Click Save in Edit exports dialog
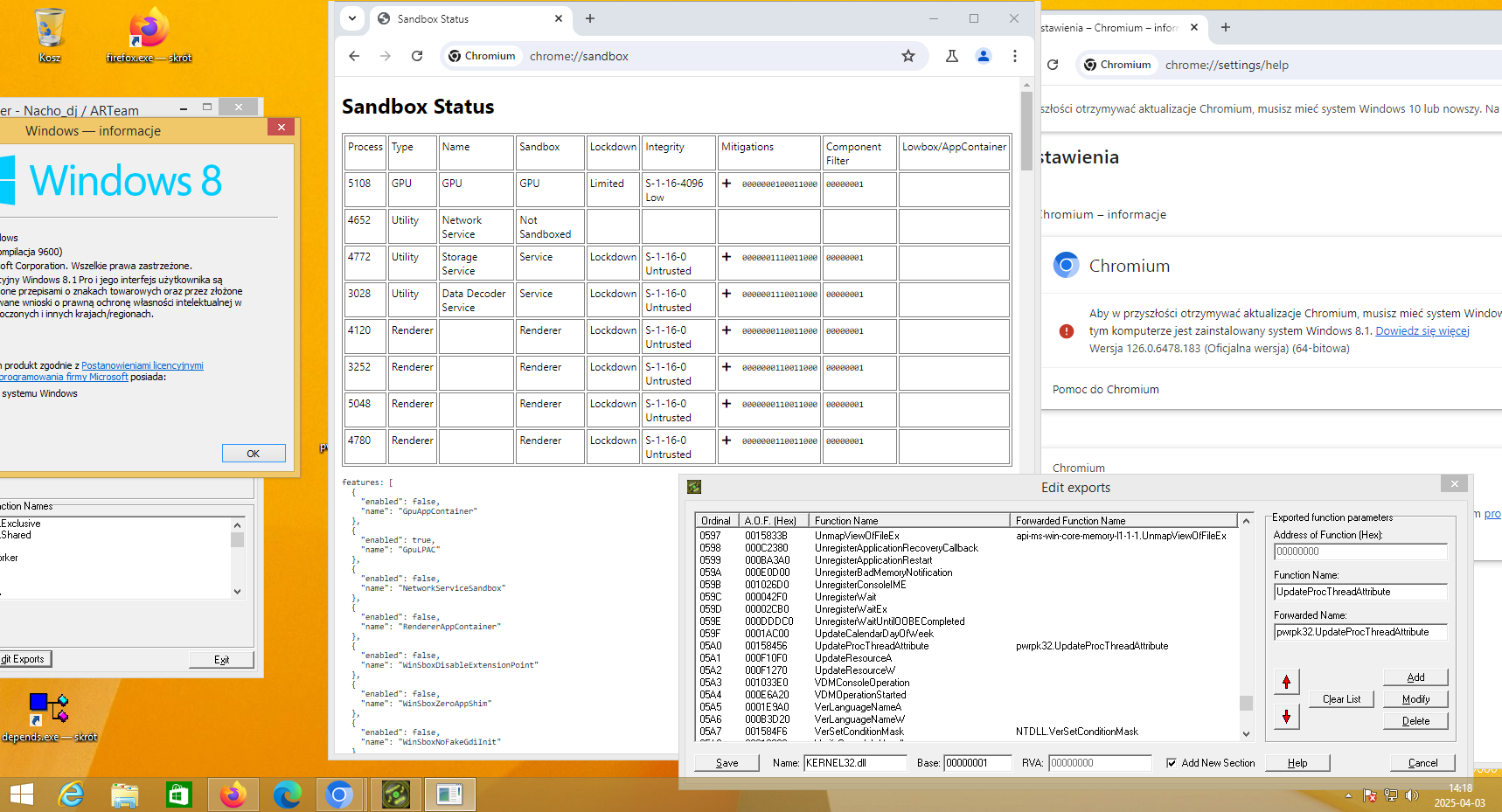This screenshot has width=1502, height=812. click(x=727, y=763)
